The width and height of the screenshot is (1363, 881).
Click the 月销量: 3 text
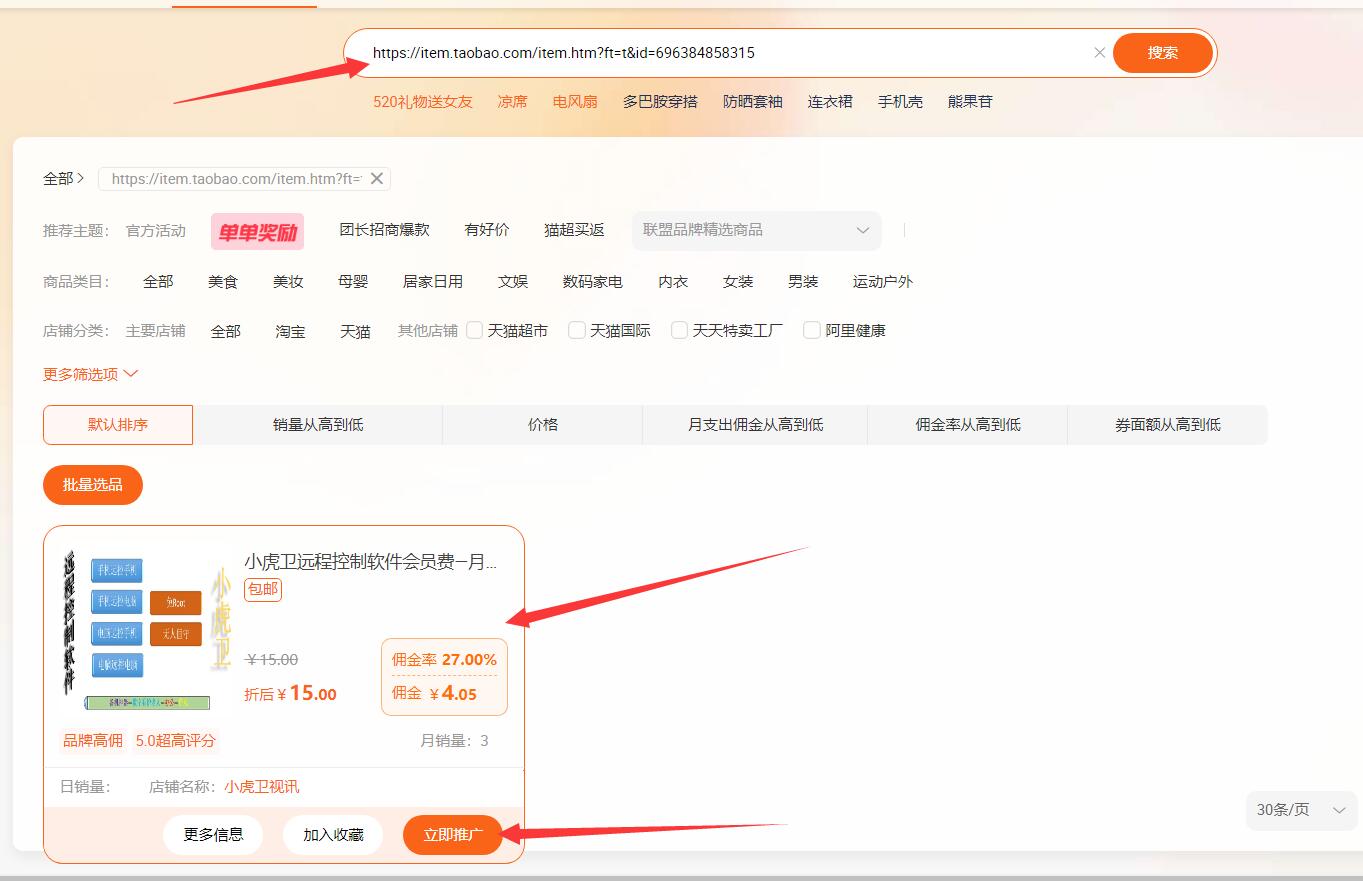(455, 741)
